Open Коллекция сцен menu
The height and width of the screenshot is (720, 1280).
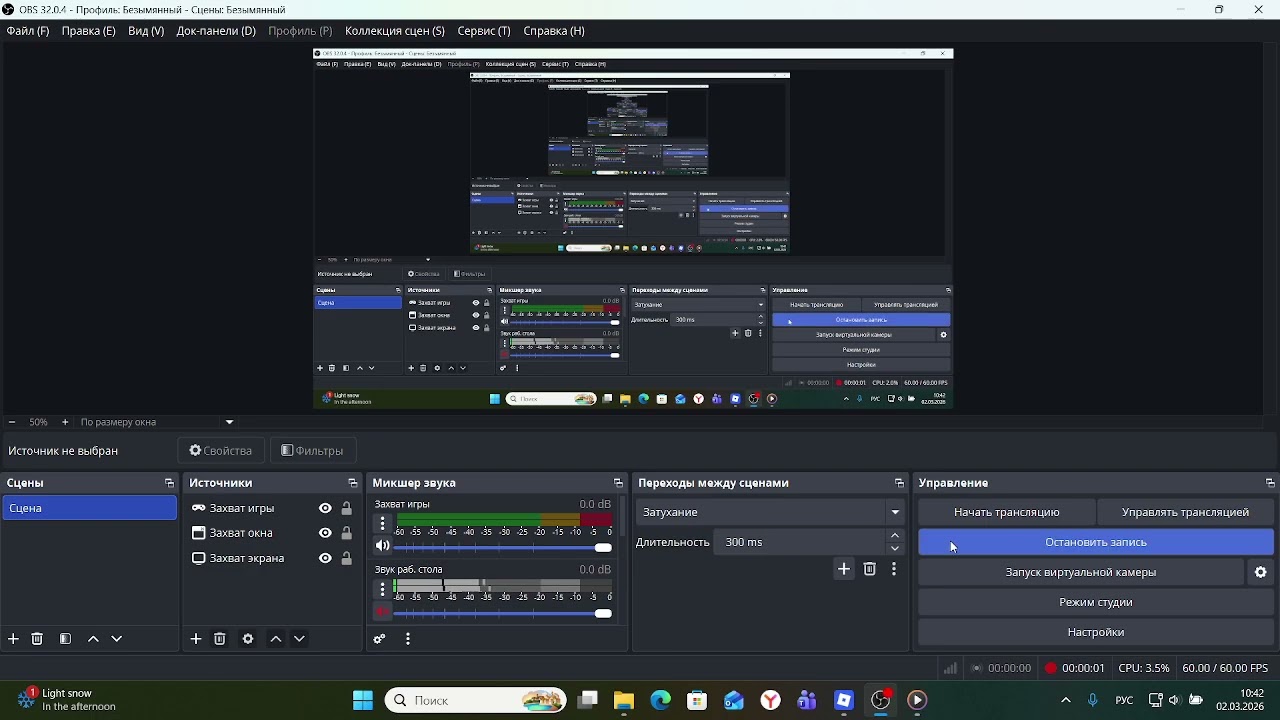click(x=395, y=31)
